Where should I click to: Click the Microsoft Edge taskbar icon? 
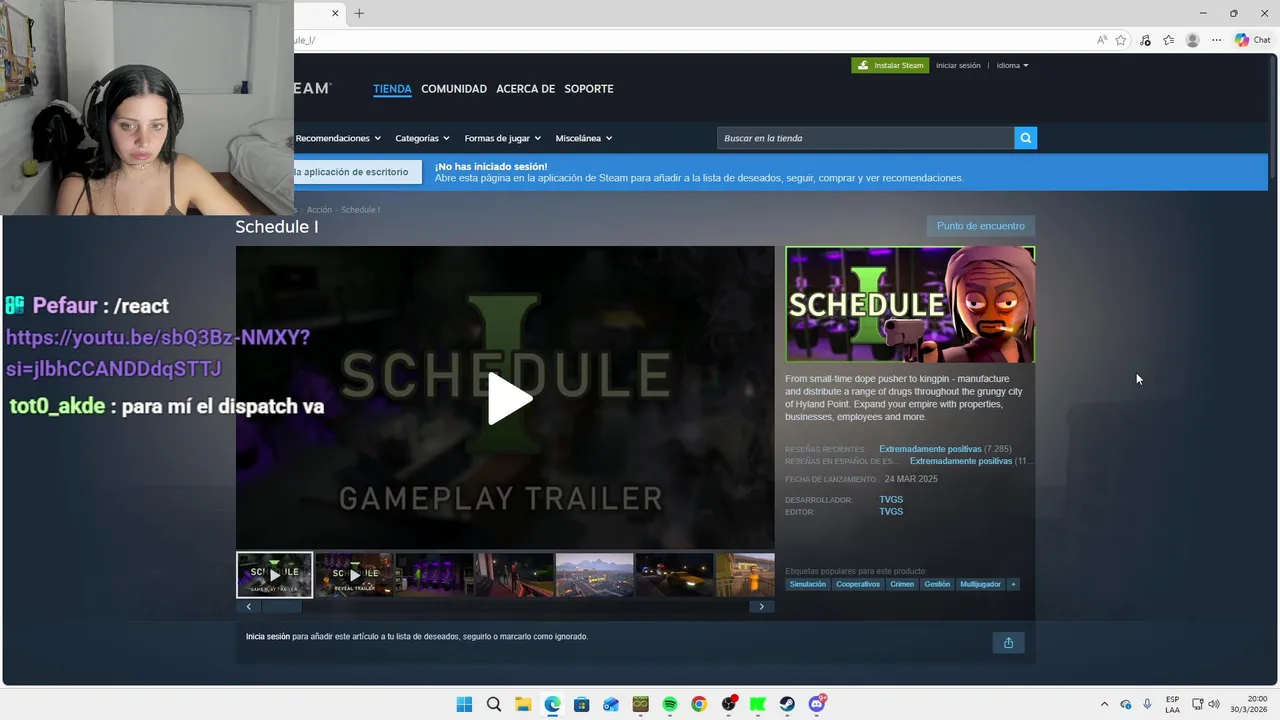click(x=552, y=704)
